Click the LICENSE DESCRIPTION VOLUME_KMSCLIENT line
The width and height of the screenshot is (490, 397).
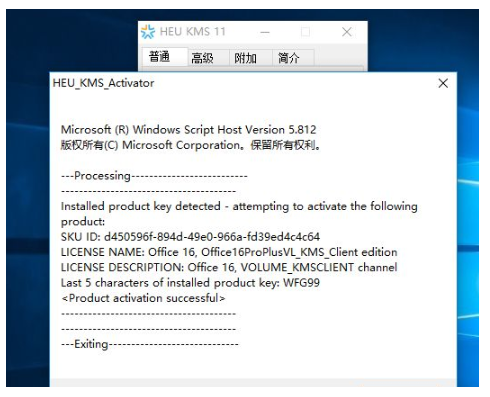[x=229, y=268]
